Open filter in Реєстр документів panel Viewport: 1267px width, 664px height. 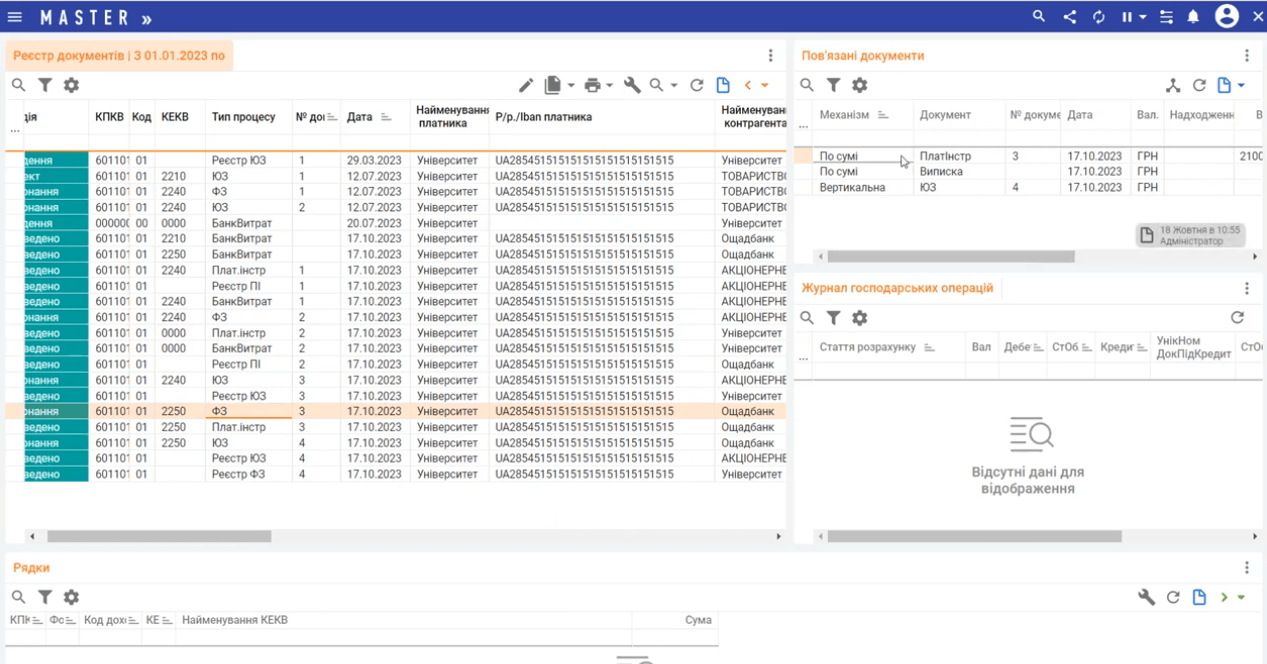point(45,86)
